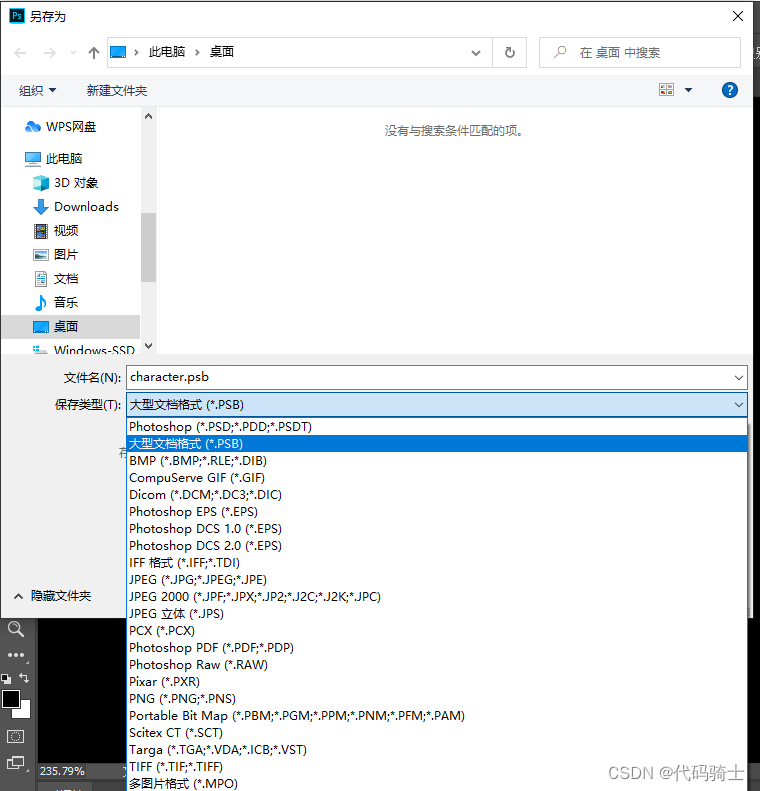Click the forward navigation arrow
Image resolution: width=760 pixels, height=791 pixels.
coord(49,52)
